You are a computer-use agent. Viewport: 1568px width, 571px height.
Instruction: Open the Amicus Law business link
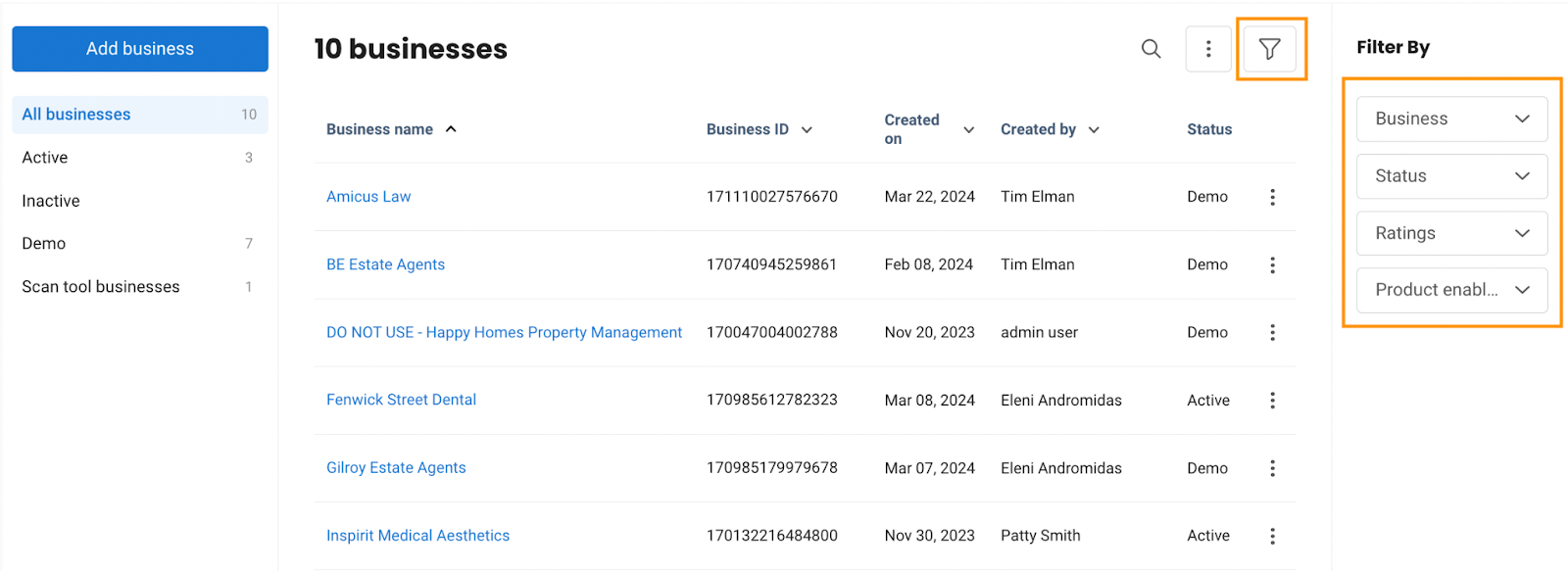[368, 197]
